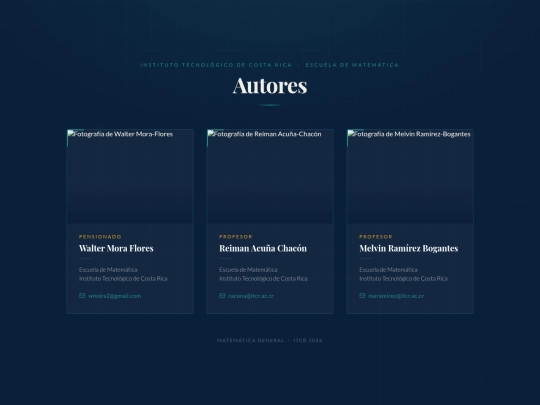Screen dimensions: 540x405
Task: Click Instituto Tecnológico line in Reiman's card
Action: coord(263,279)
